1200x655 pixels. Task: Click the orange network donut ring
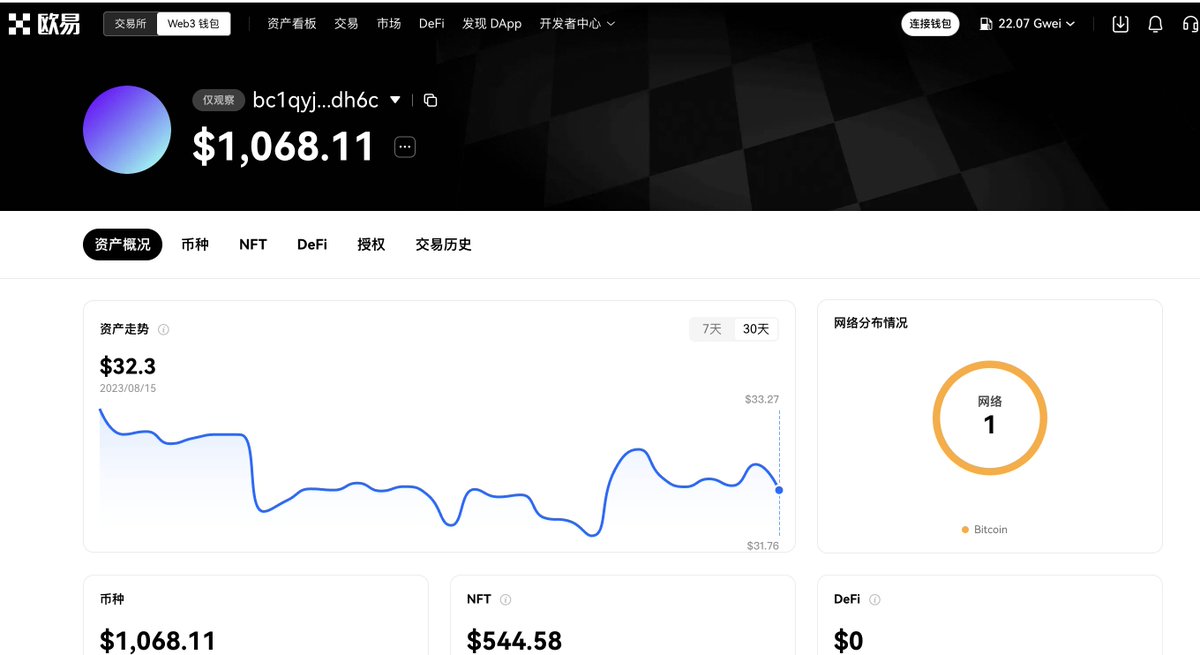point(990,418)
